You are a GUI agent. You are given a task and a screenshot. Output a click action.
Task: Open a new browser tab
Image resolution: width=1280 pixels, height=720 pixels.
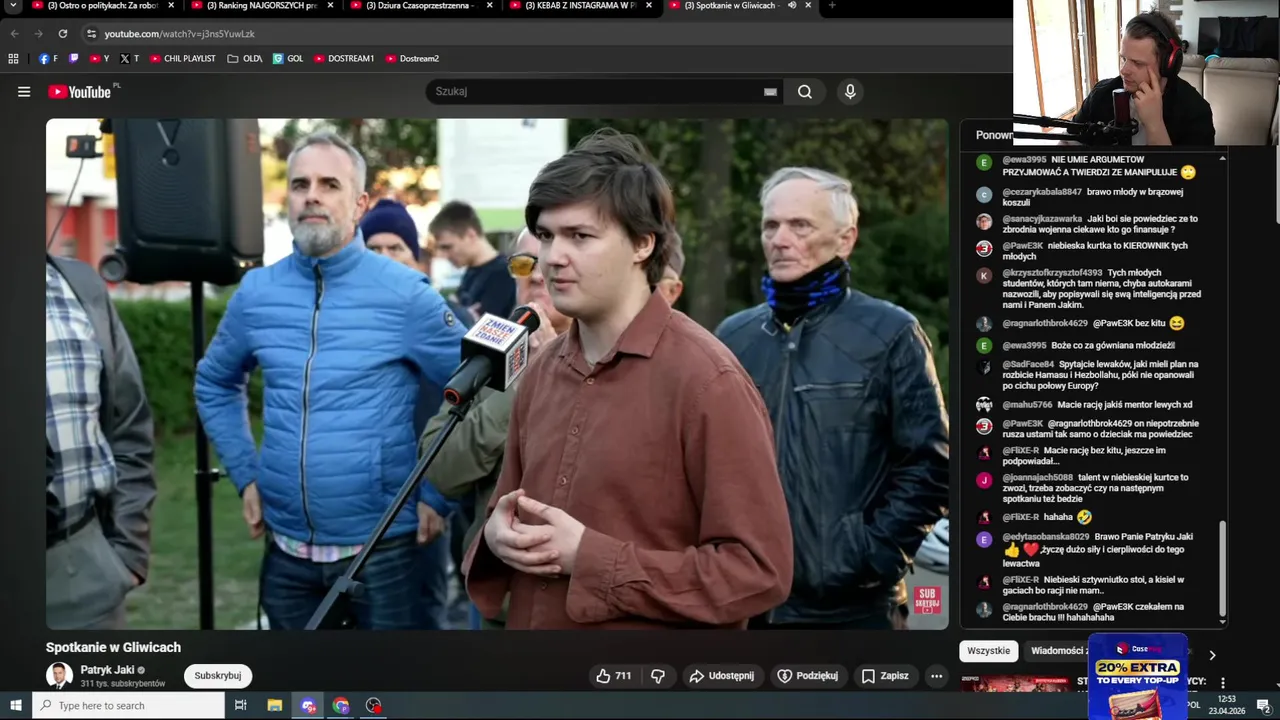[832, 6]
